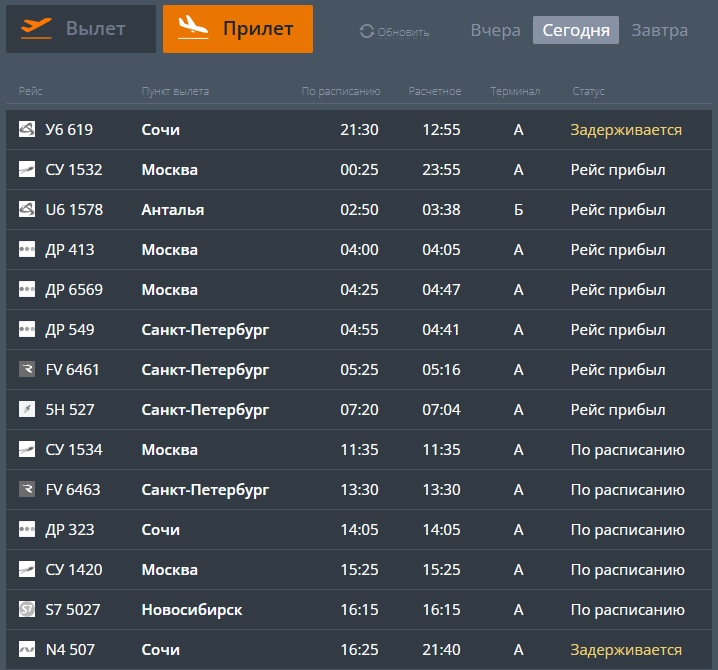Click the По расписанию column header

(341, 92)
